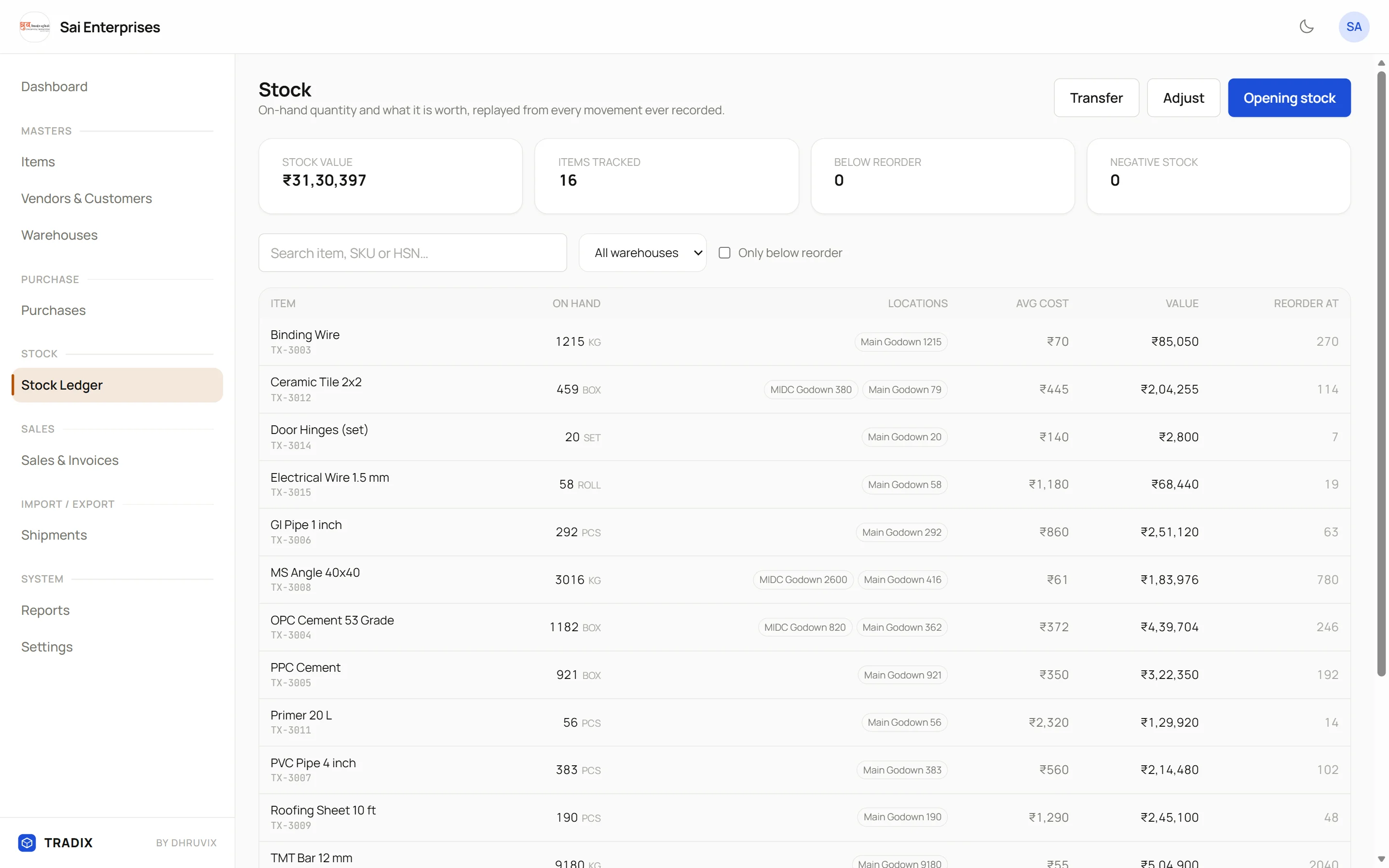
Task: Click PPC Cement value ₹3,22,350
Action: (x=1169, y=675)
